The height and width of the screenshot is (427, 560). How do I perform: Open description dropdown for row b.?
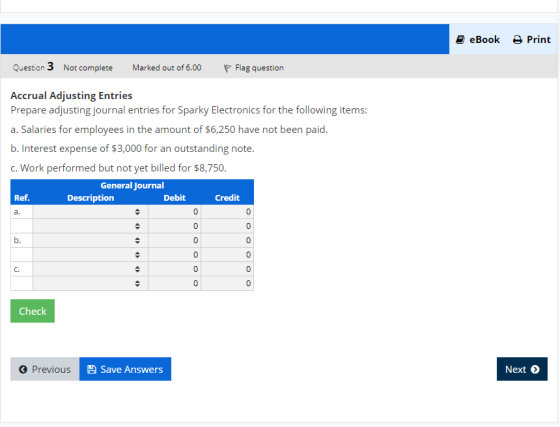tap(90, 240)
